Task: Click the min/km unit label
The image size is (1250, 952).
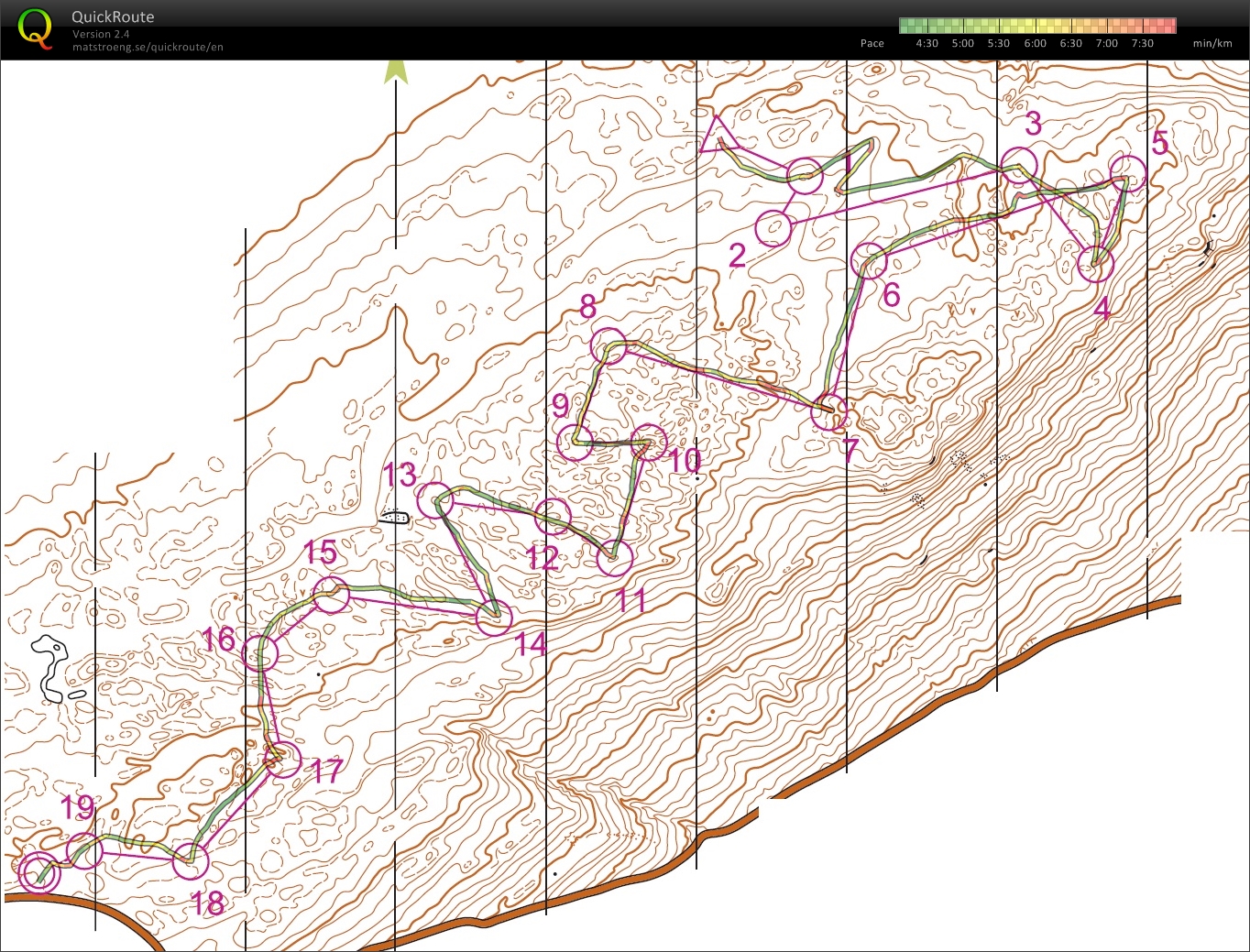Action: [1212, 43]
